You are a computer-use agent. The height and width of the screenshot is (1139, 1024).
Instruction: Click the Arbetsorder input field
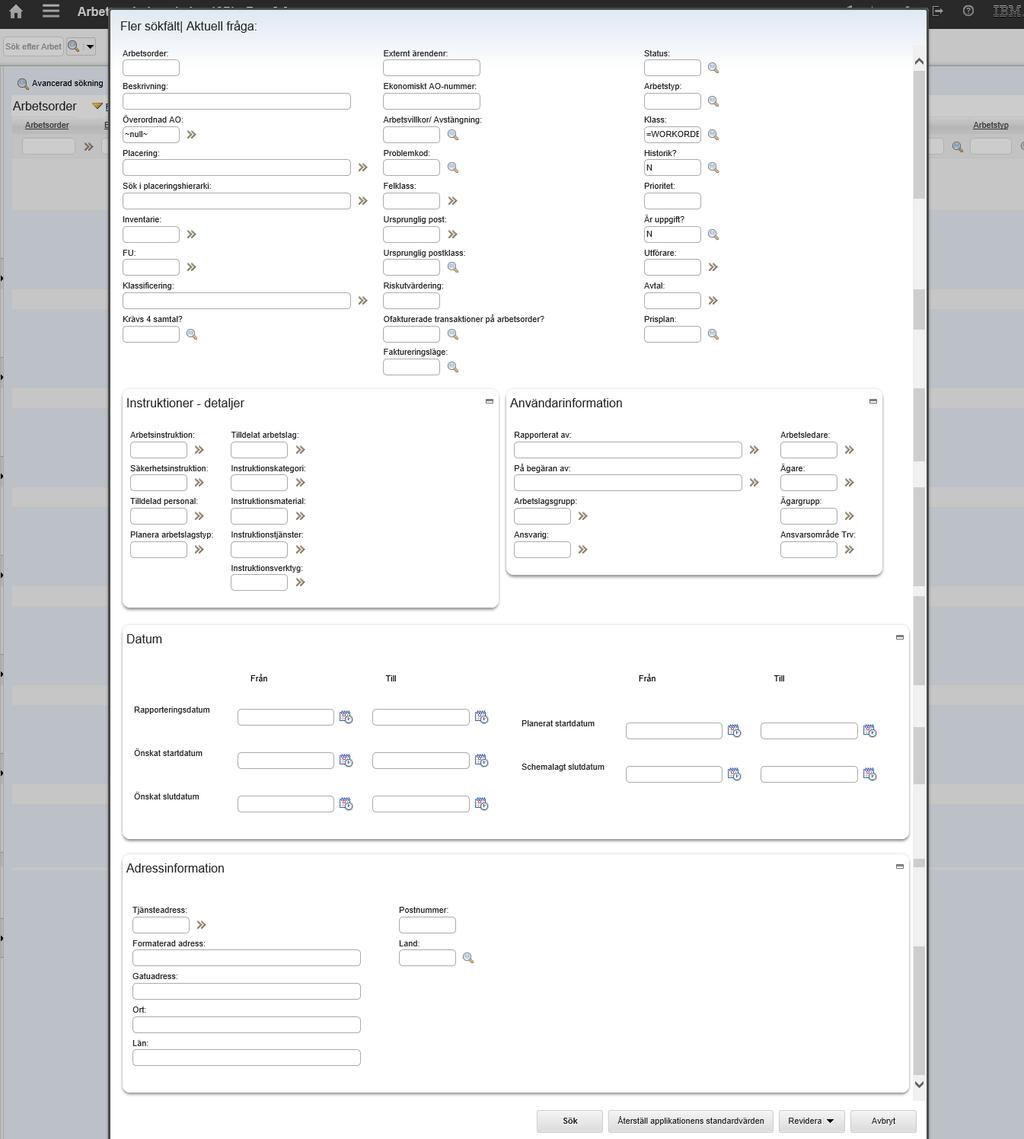(x=151, y=68)
